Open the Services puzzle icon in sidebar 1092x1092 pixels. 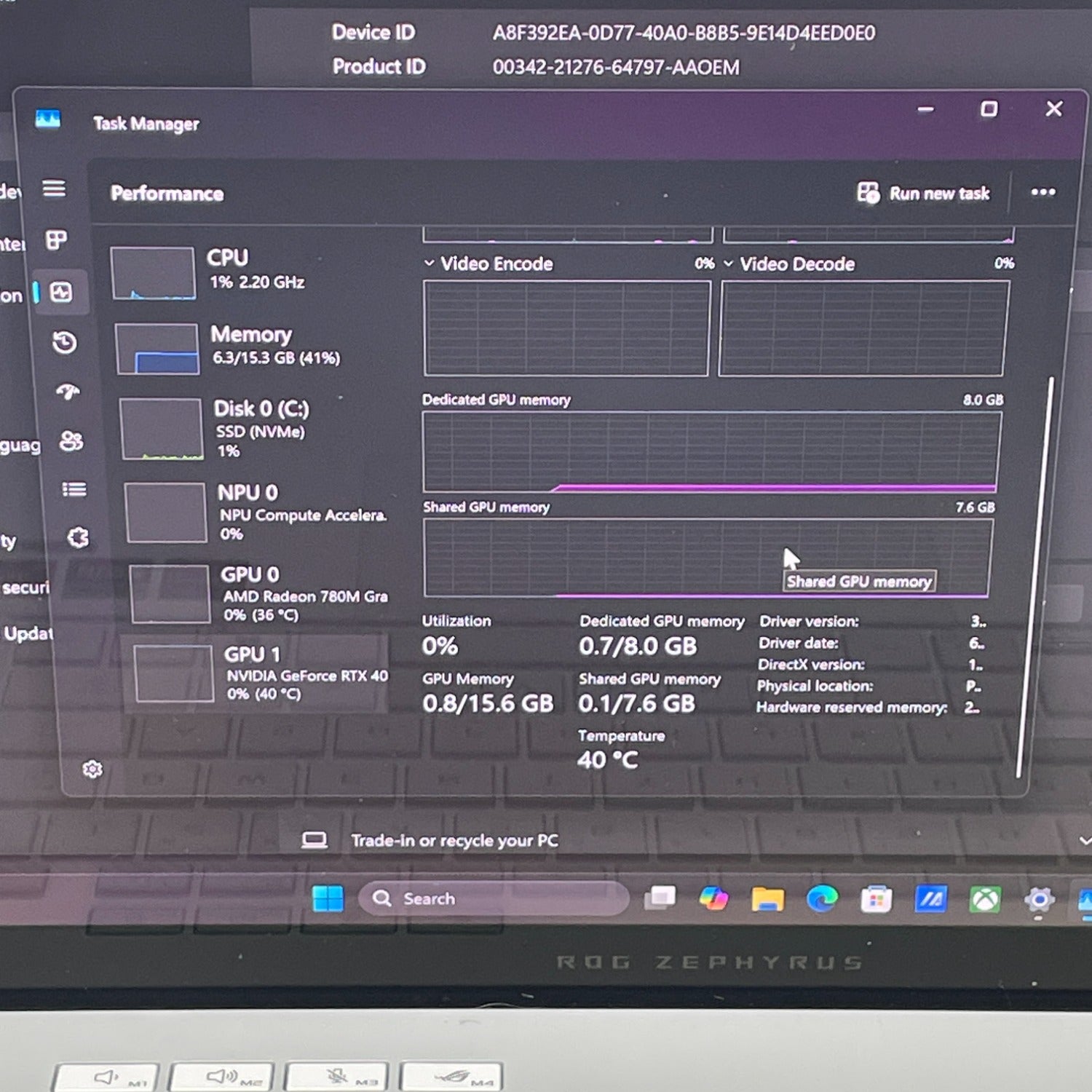pos(78,538)
